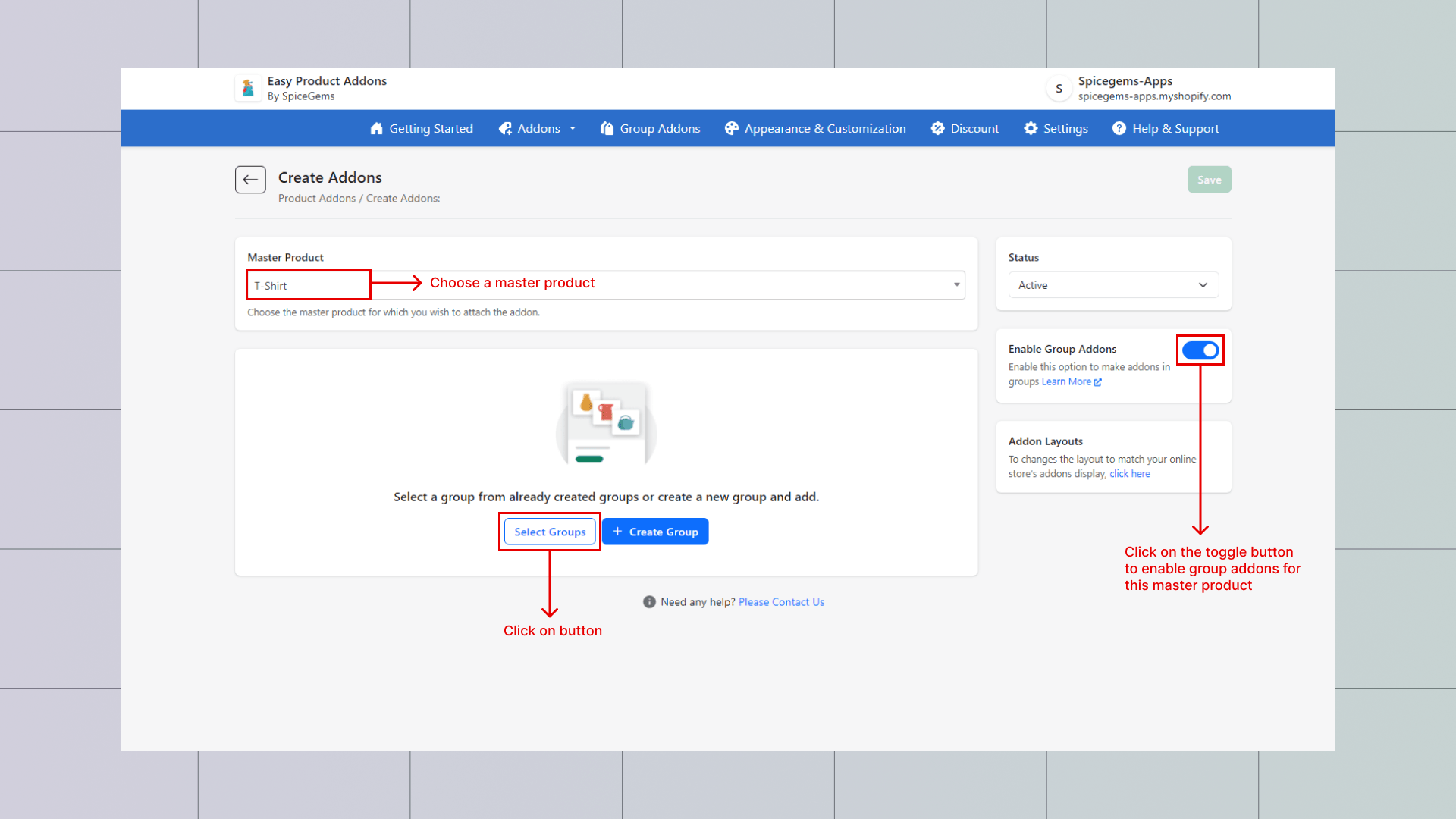
Task: Click the back arrow button
Action: [x=250, y=180]
